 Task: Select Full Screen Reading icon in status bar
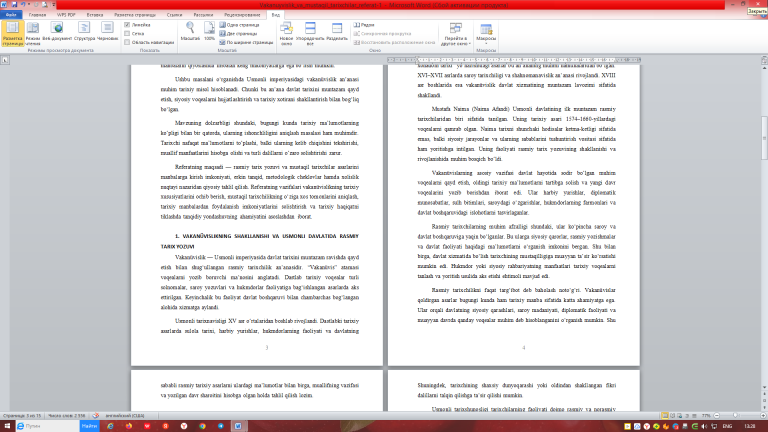[x=672, y=415]
